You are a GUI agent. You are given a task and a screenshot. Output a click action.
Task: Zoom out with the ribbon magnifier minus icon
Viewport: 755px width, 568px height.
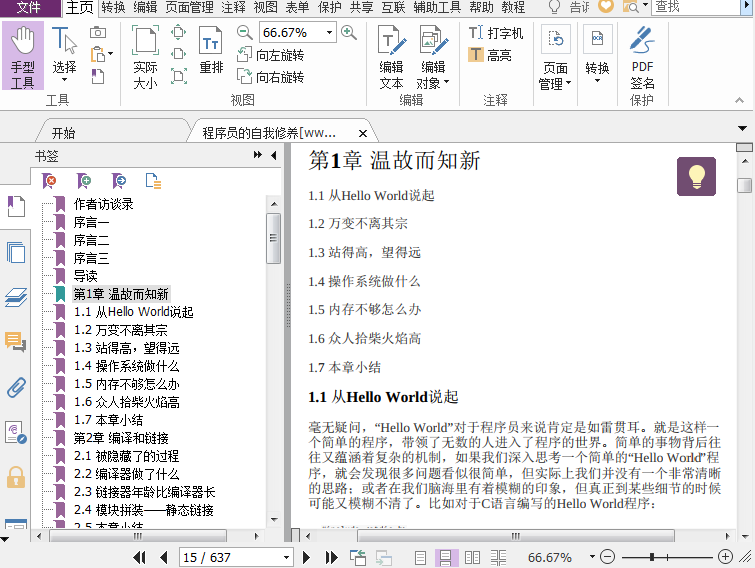click(x=245, y=33)
